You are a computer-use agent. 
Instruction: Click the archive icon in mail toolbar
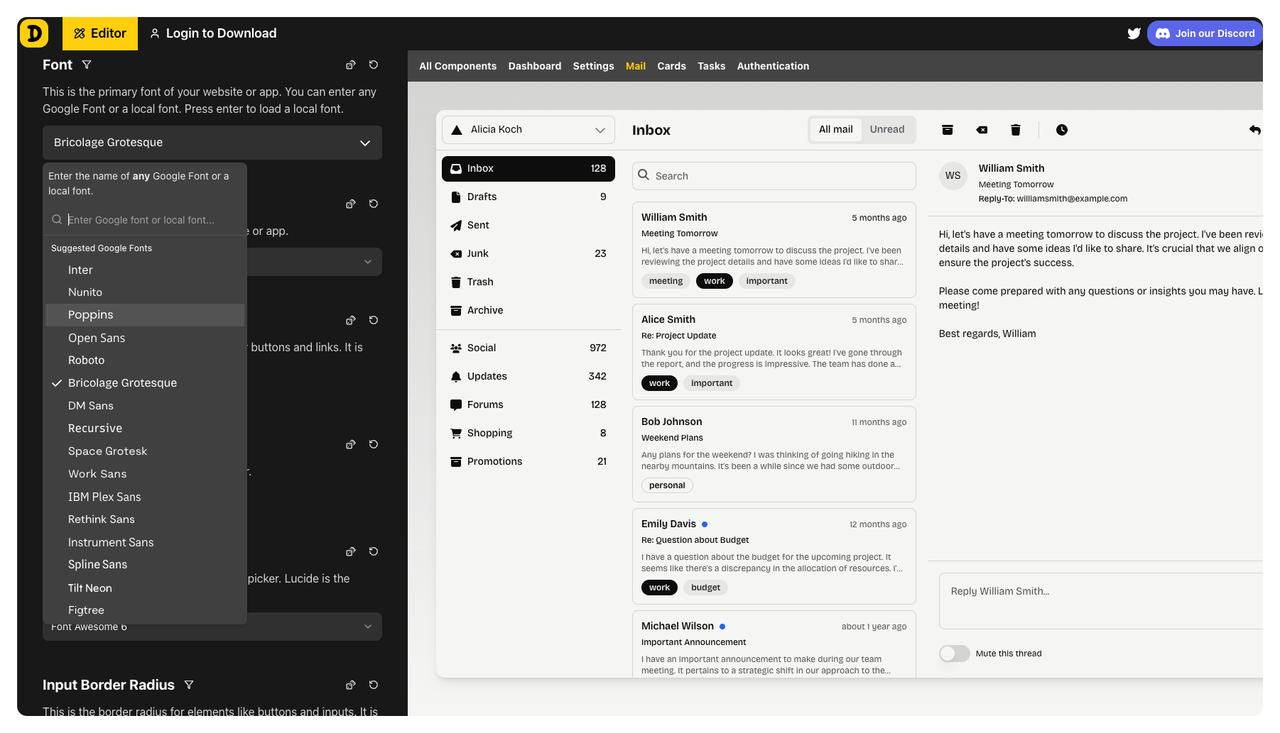(948, 130)
